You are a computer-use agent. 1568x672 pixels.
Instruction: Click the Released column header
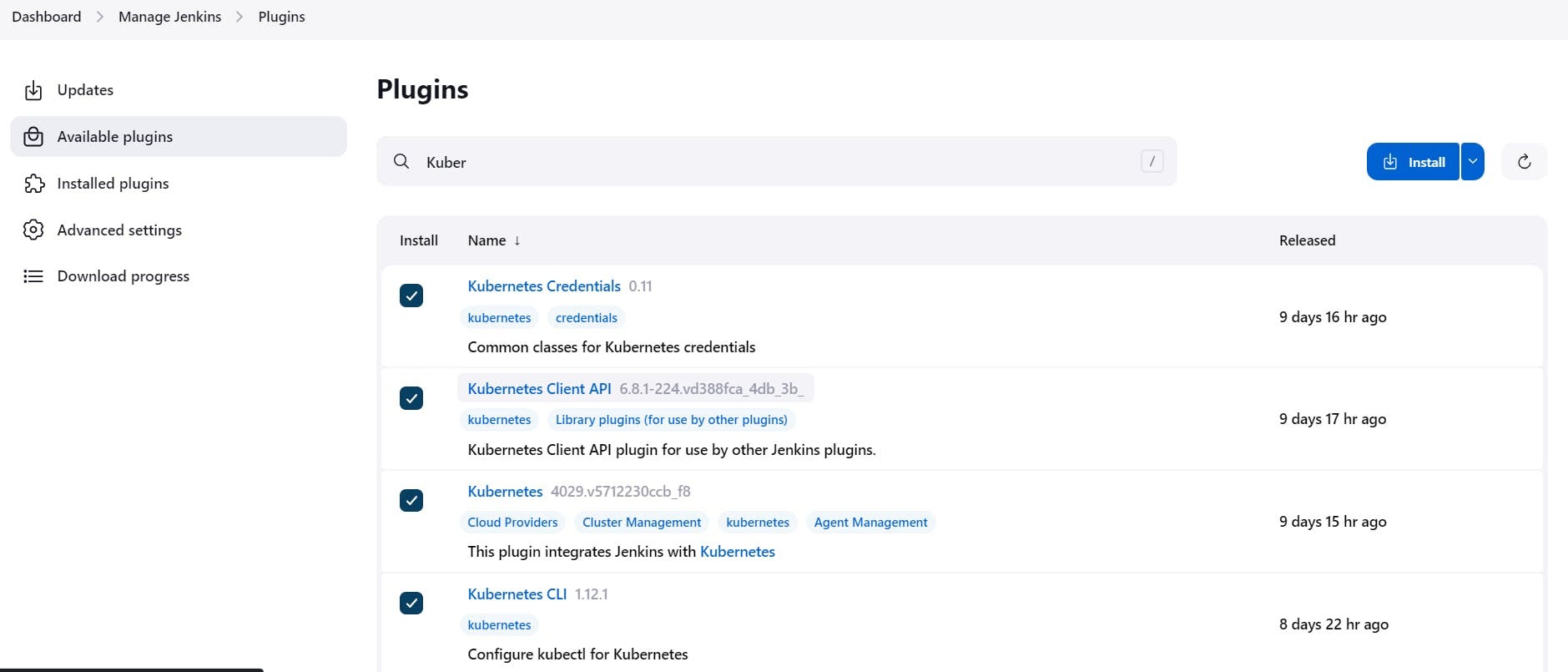tap(1307, 240)
